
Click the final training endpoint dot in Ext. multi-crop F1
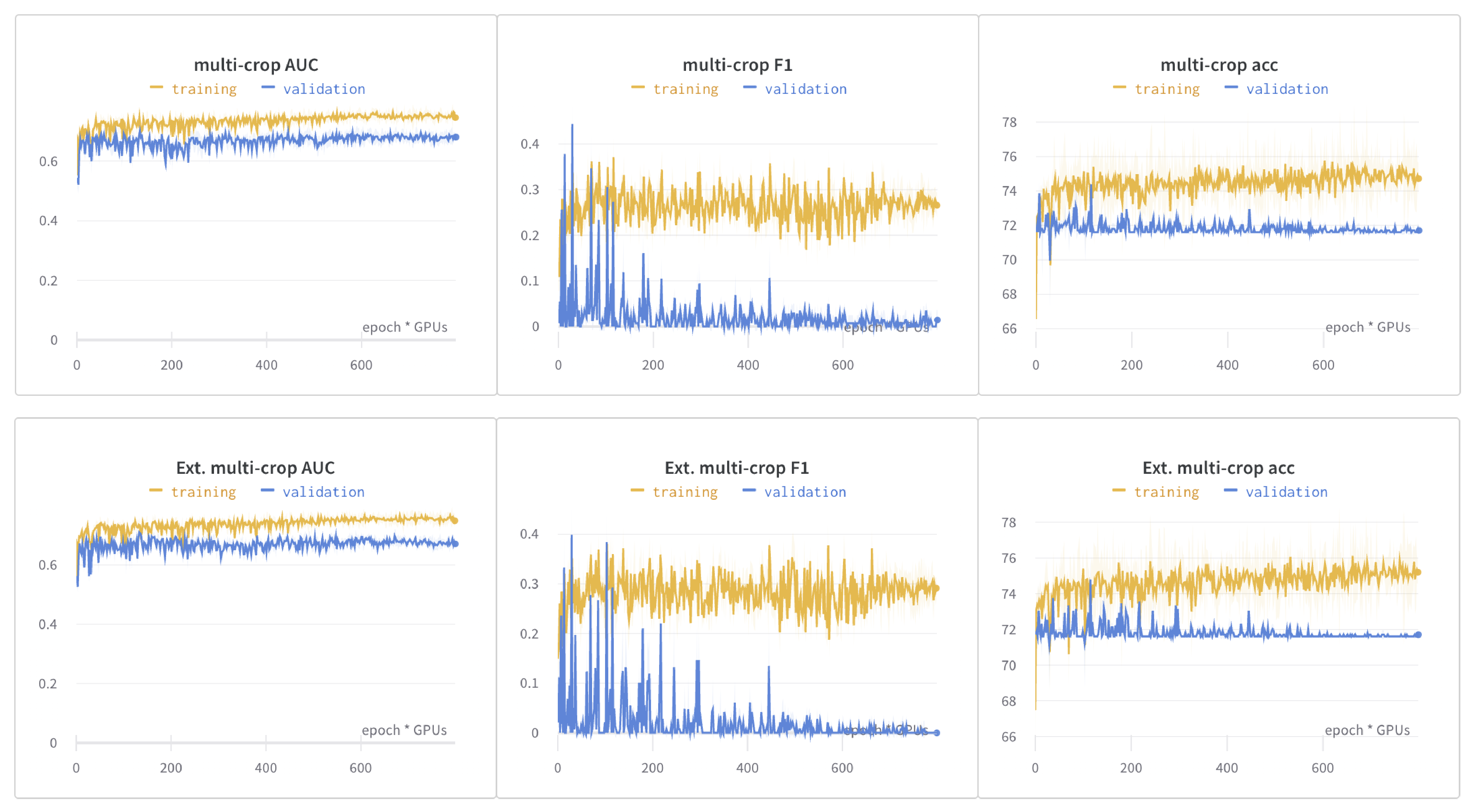click(937, 589)
